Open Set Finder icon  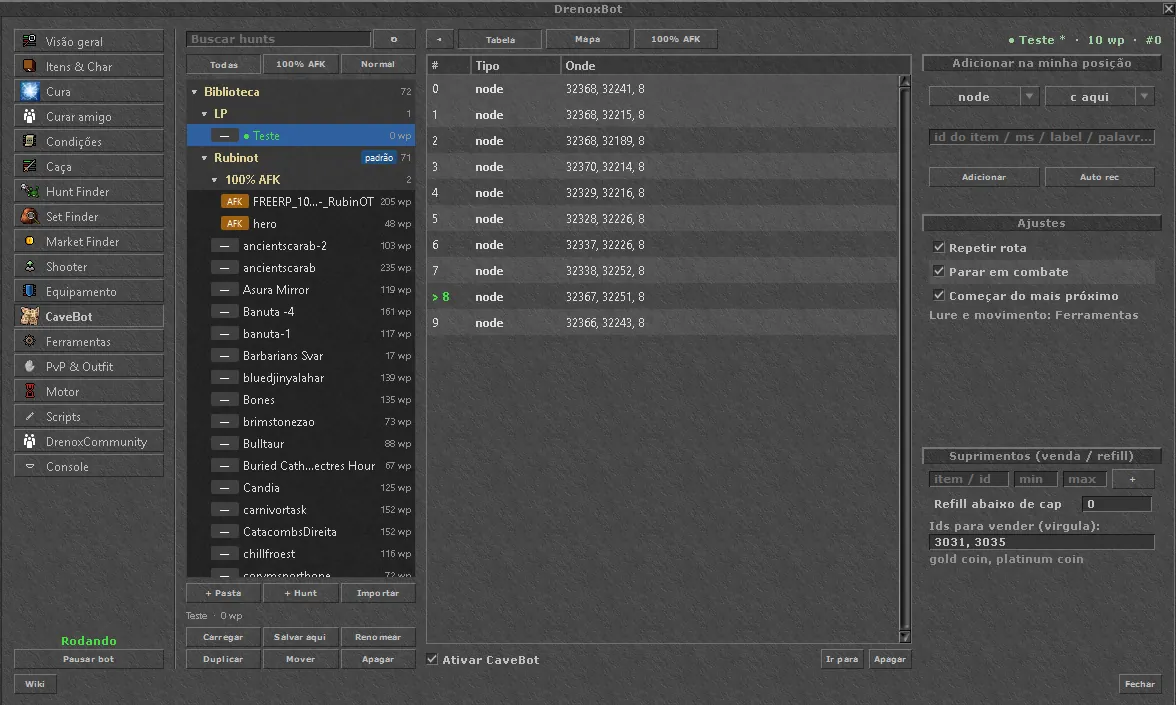click(x=29, y=216)
